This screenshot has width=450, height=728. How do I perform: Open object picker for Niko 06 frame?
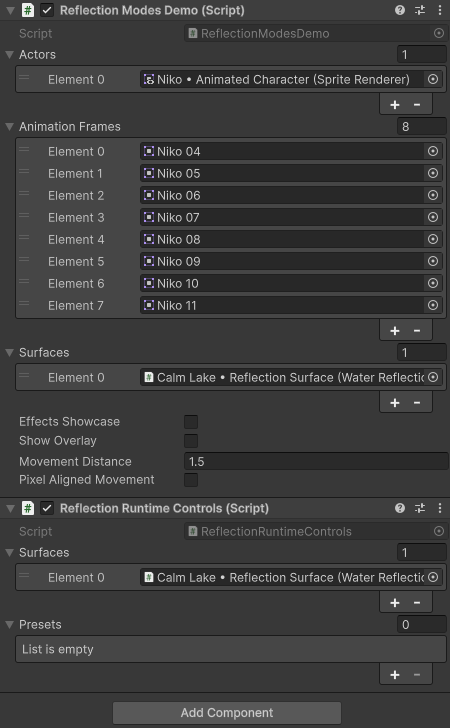(433, 195)
